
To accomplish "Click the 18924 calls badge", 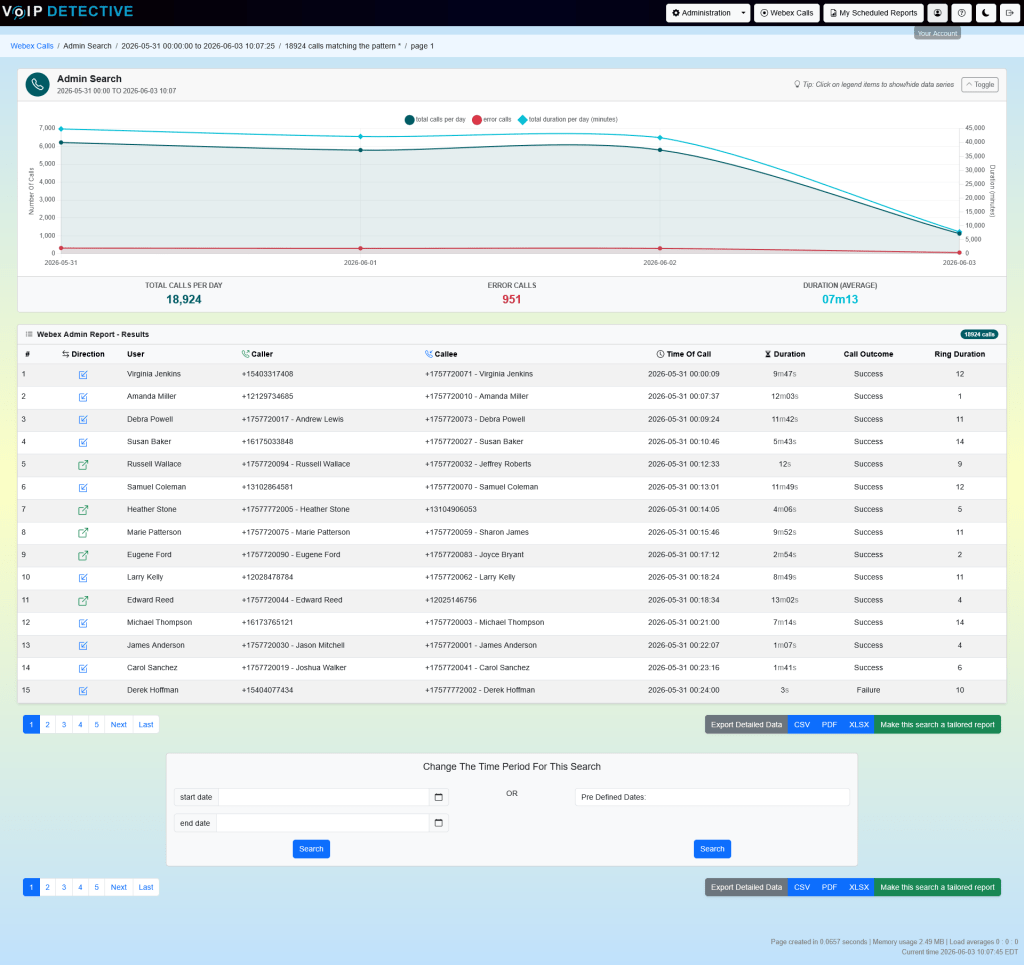I will 979,334.
